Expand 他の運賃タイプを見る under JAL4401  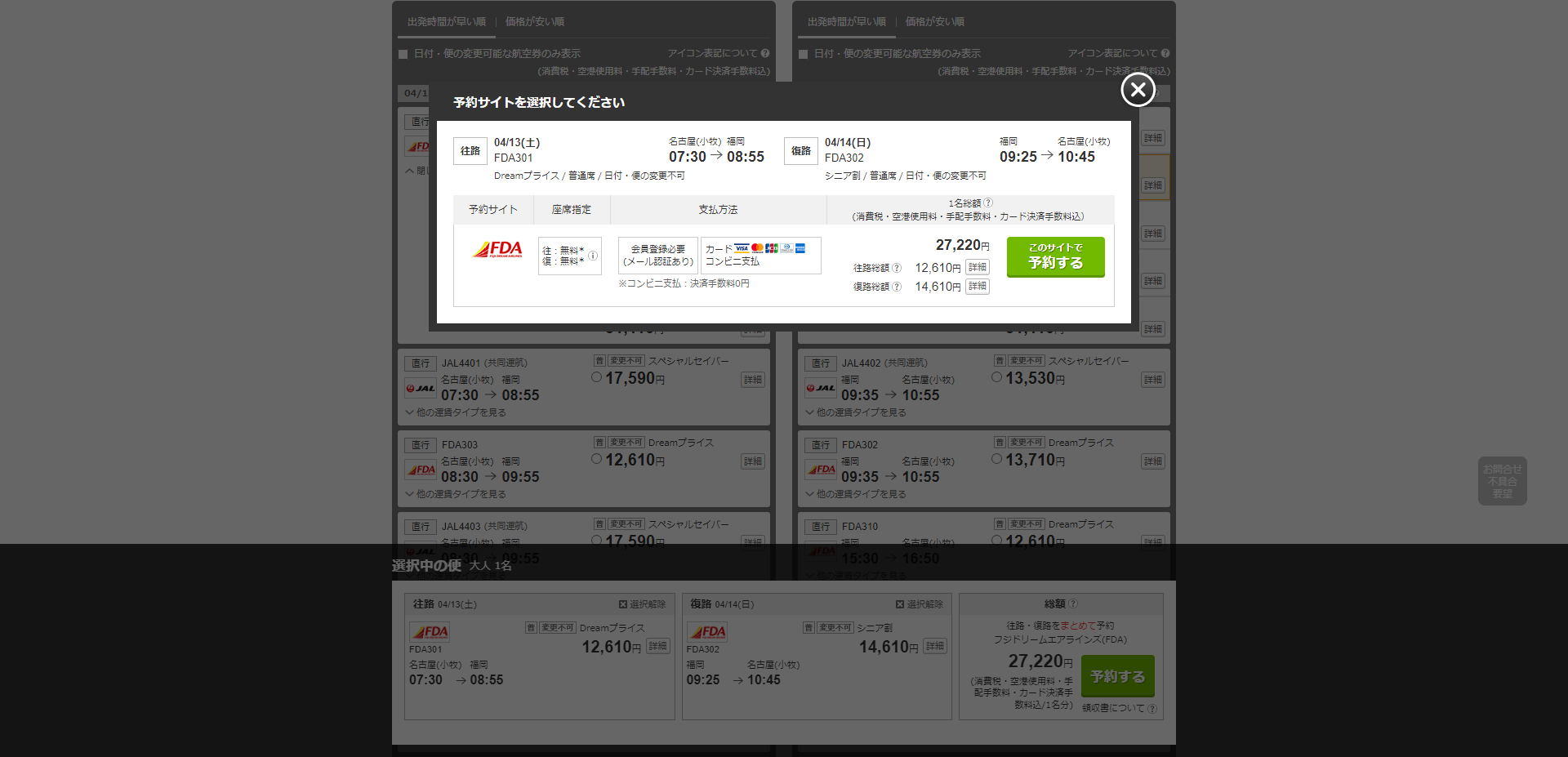point(456,412)
